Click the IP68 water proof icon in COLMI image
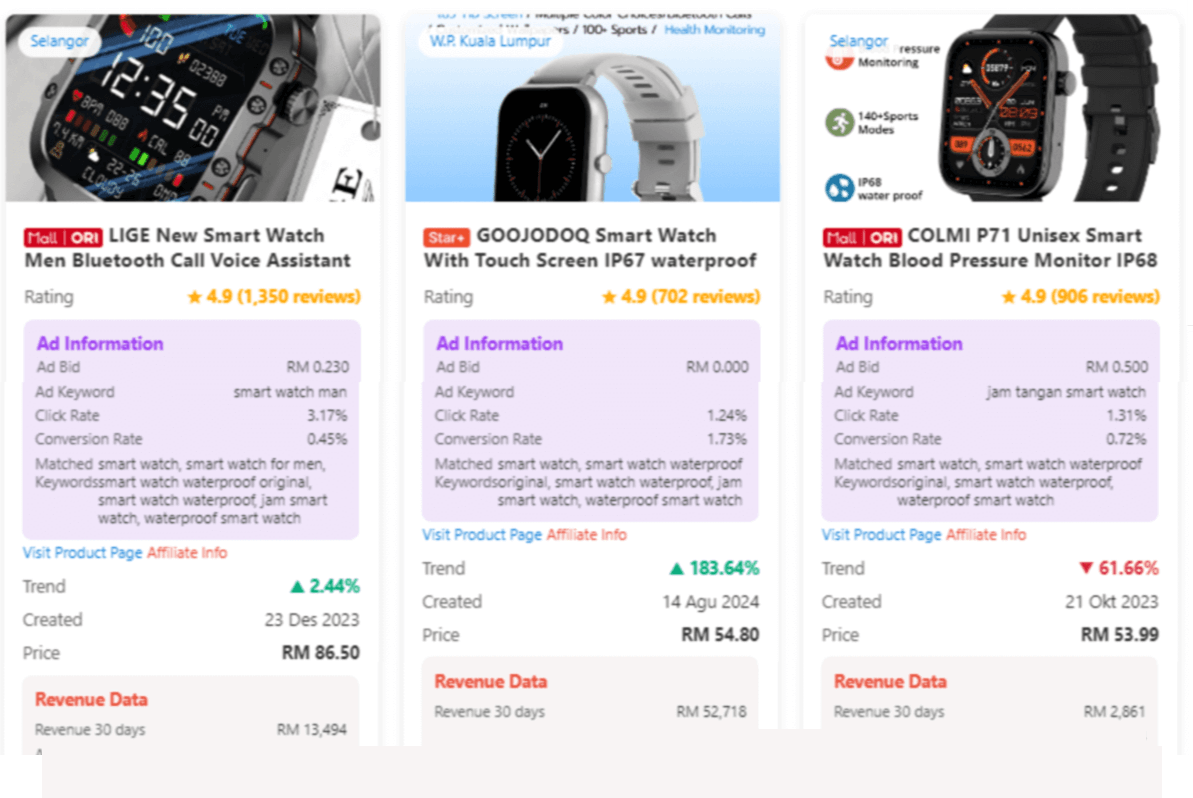 point(839,188)
